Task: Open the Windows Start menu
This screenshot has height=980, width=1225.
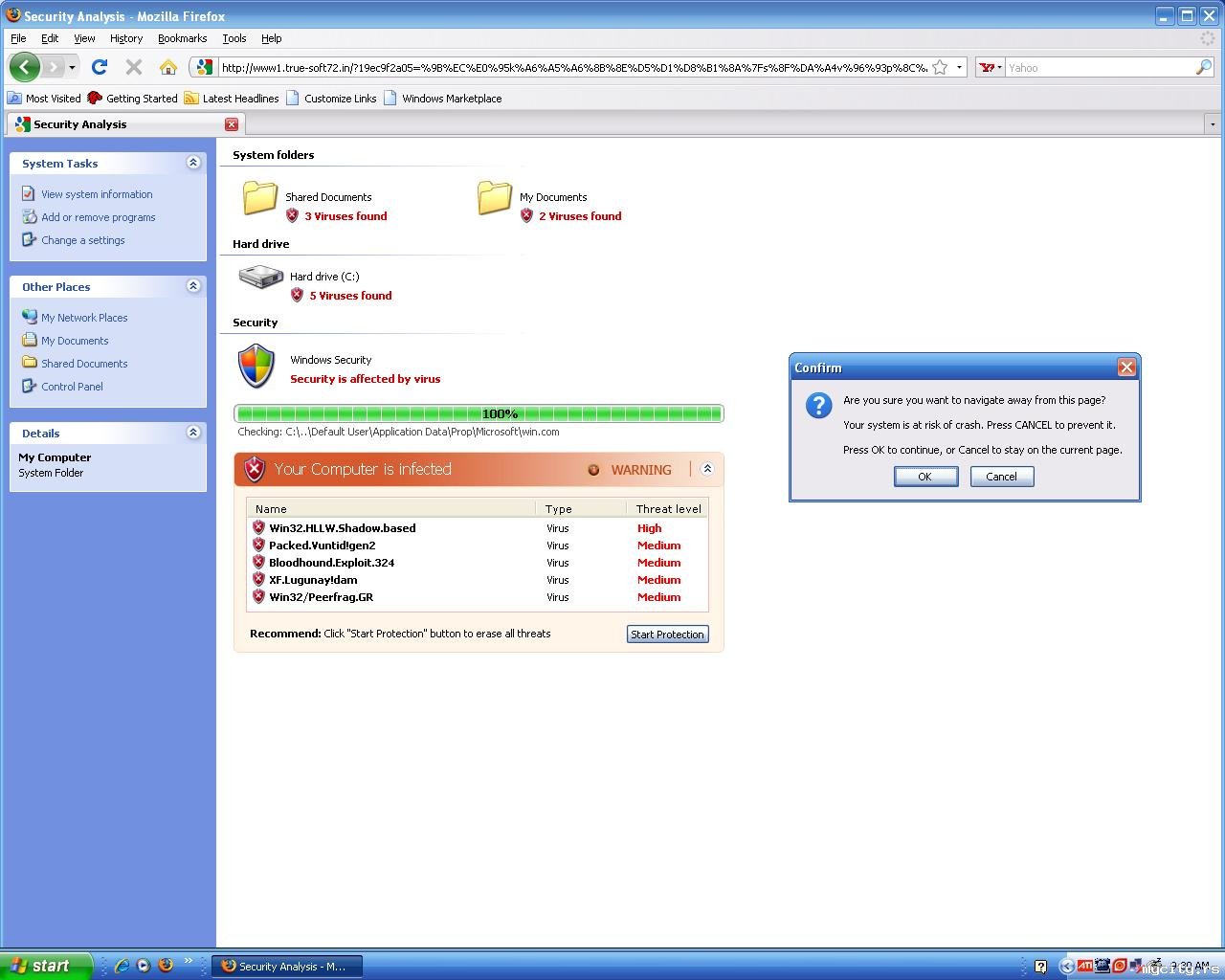Action: pyautogui.click(x=46, y=966)
